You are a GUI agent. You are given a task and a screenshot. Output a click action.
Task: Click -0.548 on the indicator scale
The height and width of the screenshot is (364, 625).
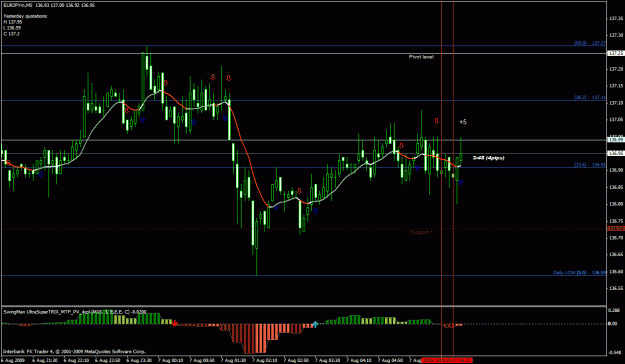615,353
